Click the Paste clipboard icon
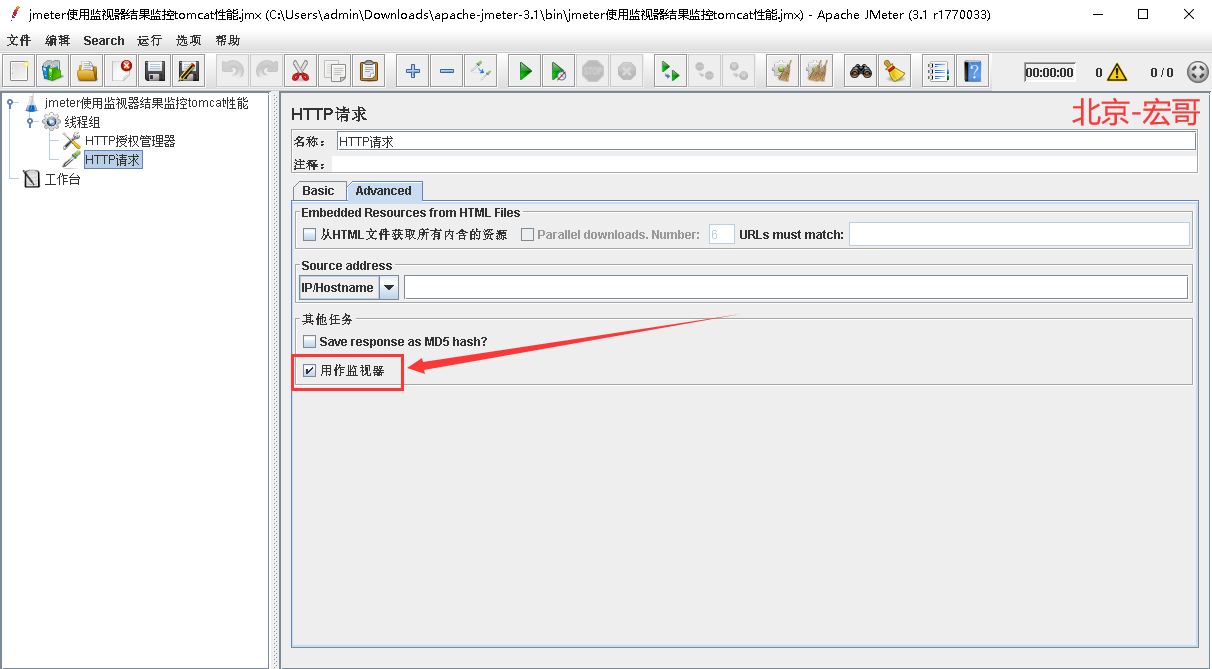Image resolution: width=1212 pixels, height=669 pixels. coord(368,71)
